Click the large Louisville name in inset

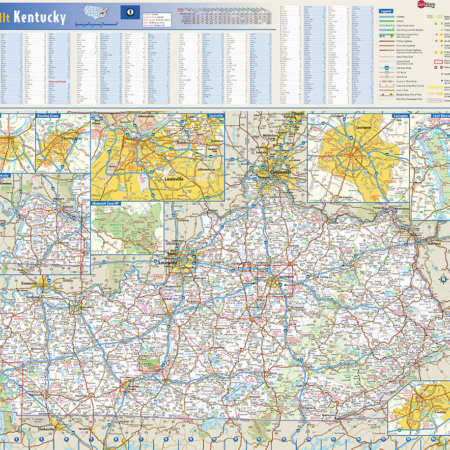pos(174,179)
